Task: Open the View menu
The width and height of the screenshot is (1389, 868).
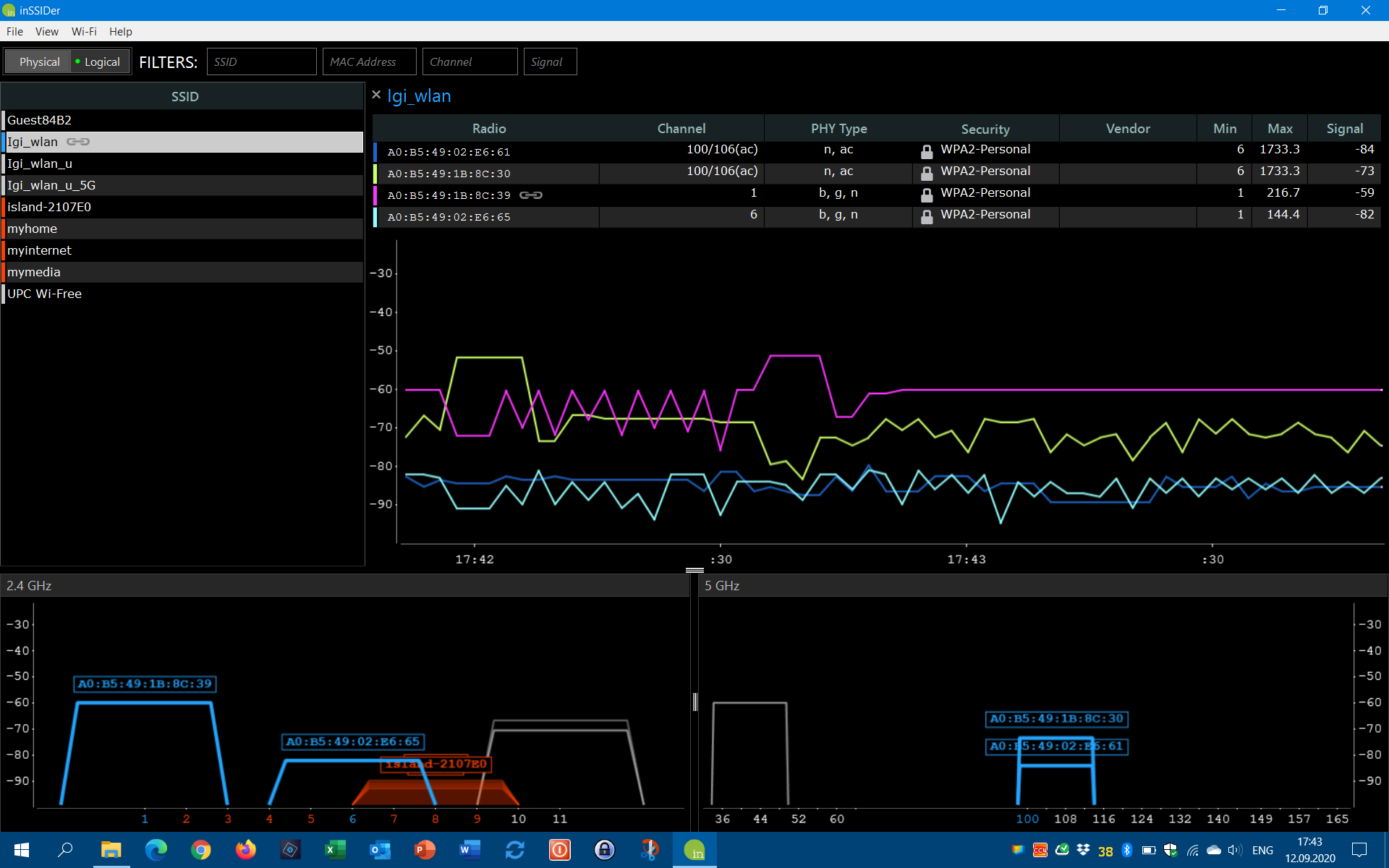Action: (46, 31)
